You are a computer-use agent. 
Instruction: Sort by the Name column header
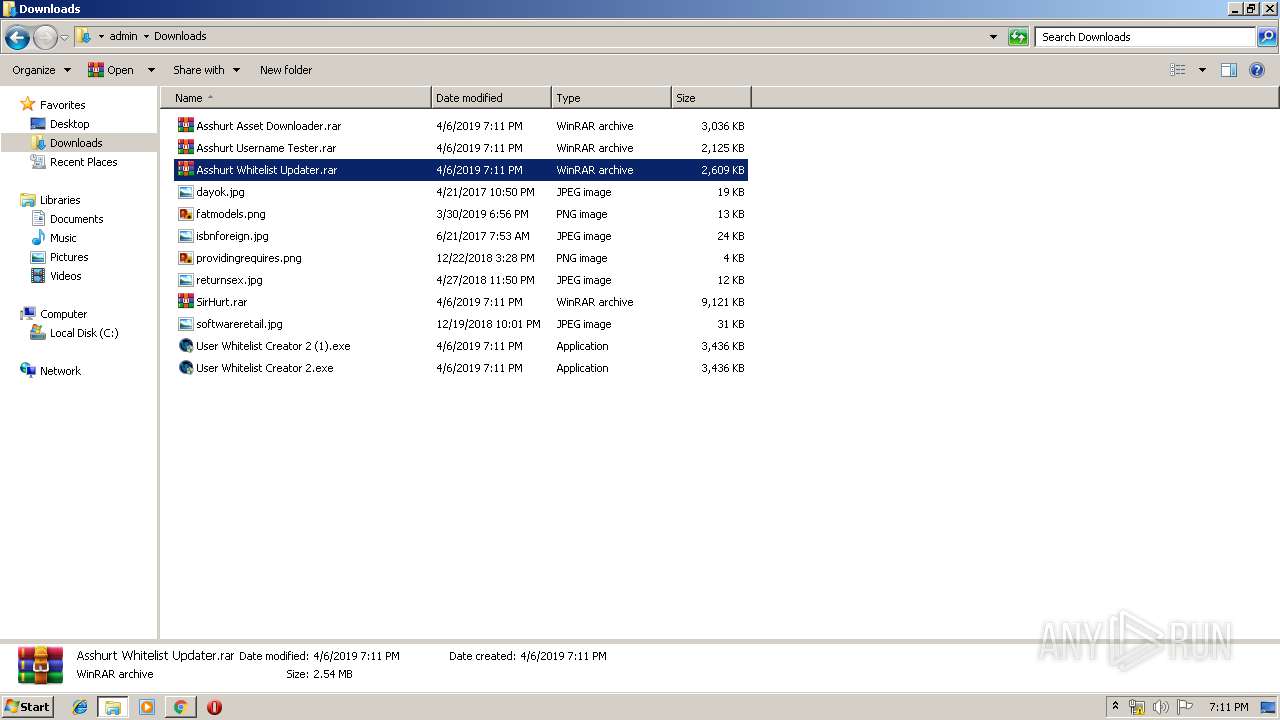[295, 98]
